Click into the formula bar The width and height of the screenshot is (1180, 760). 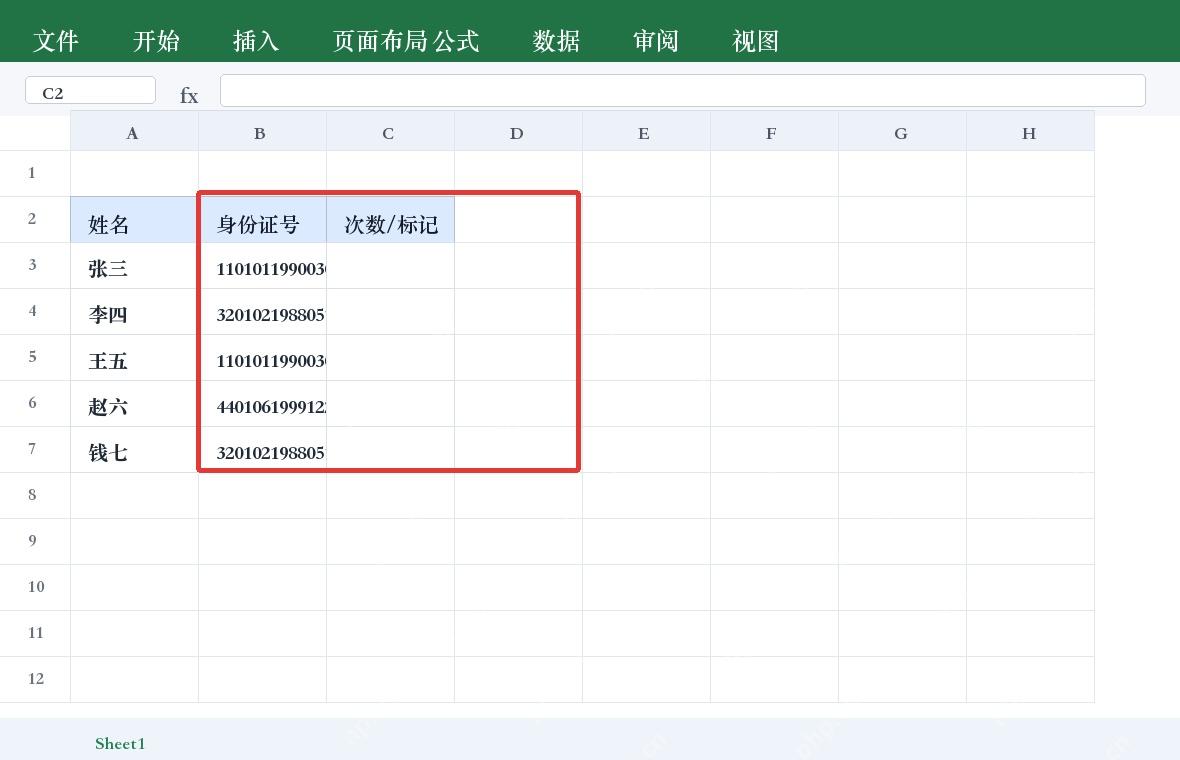coord(683,90)
